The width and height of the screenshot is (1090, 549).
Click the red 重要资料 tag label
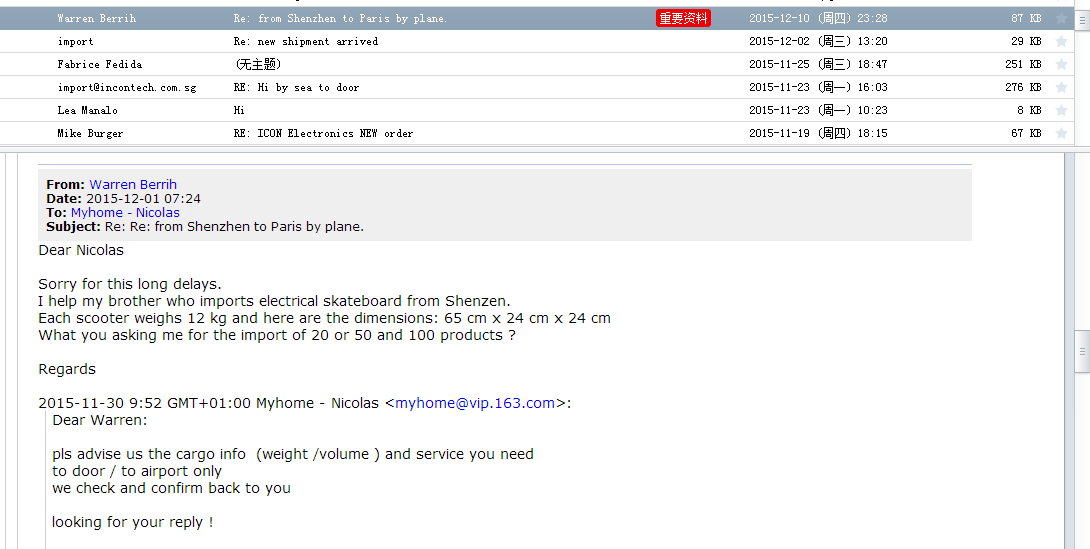pyautogui.click(x=683, y=19)
